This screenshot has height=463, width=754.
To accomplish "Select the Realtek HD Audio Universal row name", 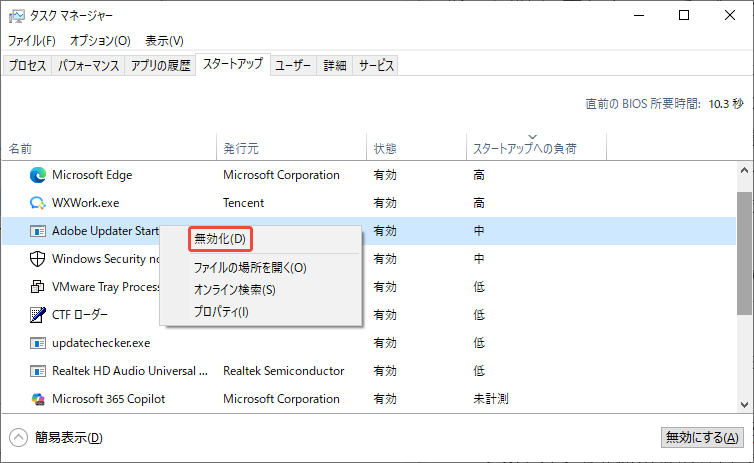I will 130,371.
